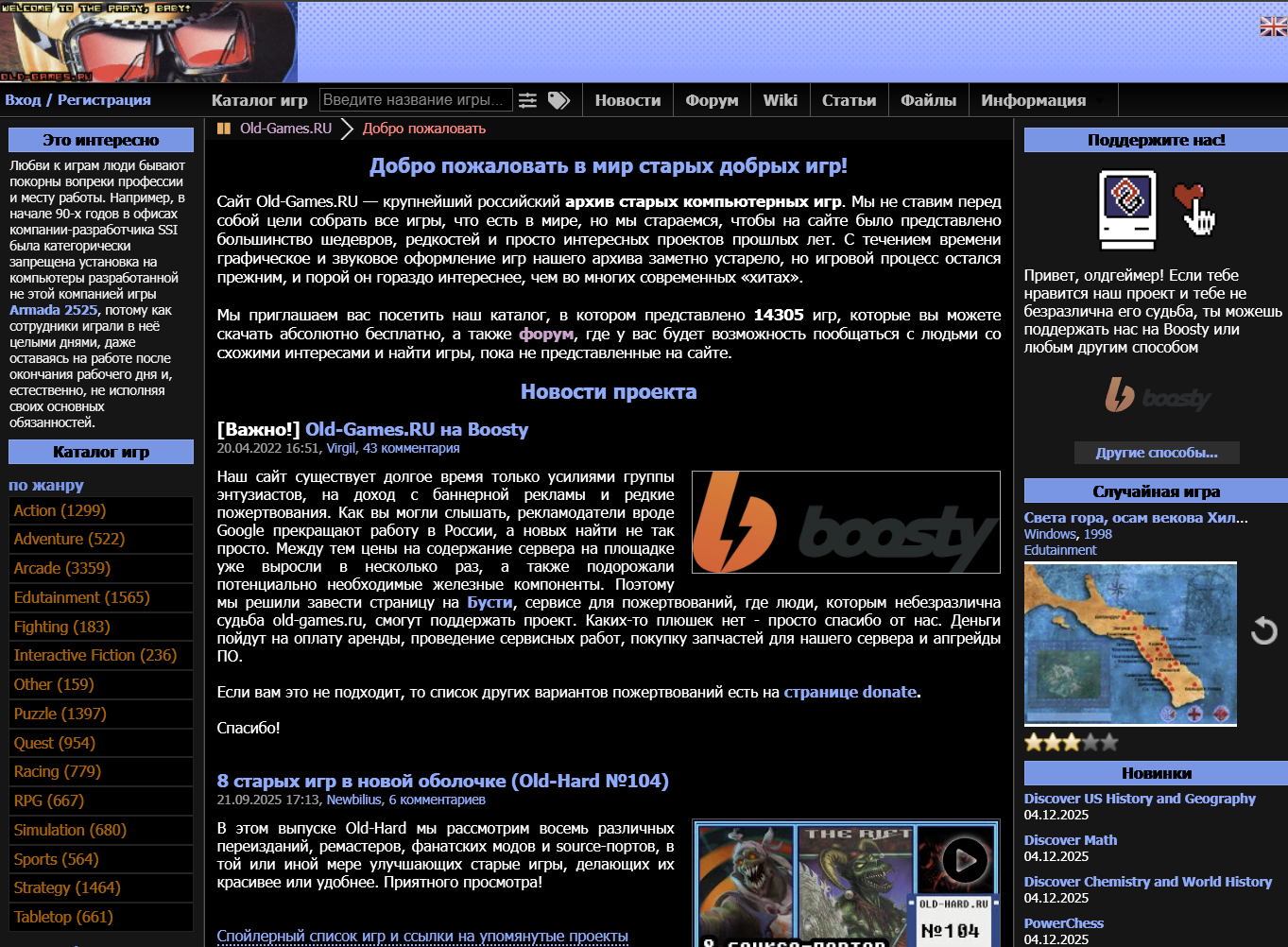Screen dimensions: 1288x947
Task: Open the Old-Games.RU на Boosty news title
Action: pyautogui.click(x=417, y=429)
